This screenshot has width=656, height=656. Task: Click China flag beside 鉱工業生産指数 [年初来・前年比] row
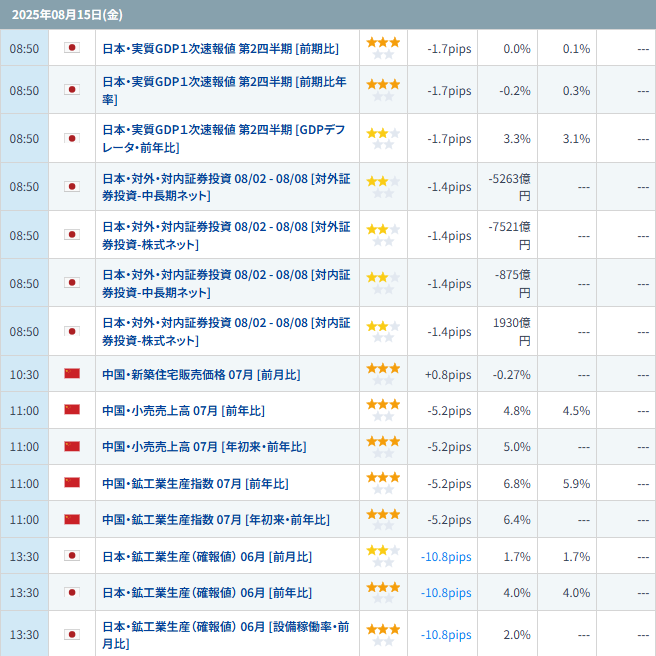click(71, 520)
